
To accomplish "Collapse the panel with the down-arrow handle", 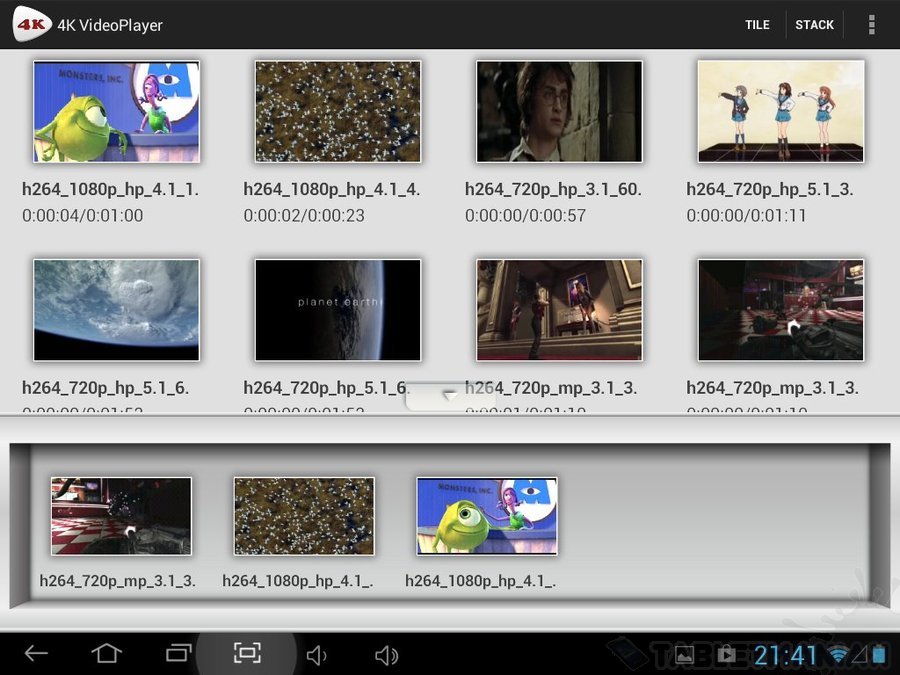I will coord(449,397).
